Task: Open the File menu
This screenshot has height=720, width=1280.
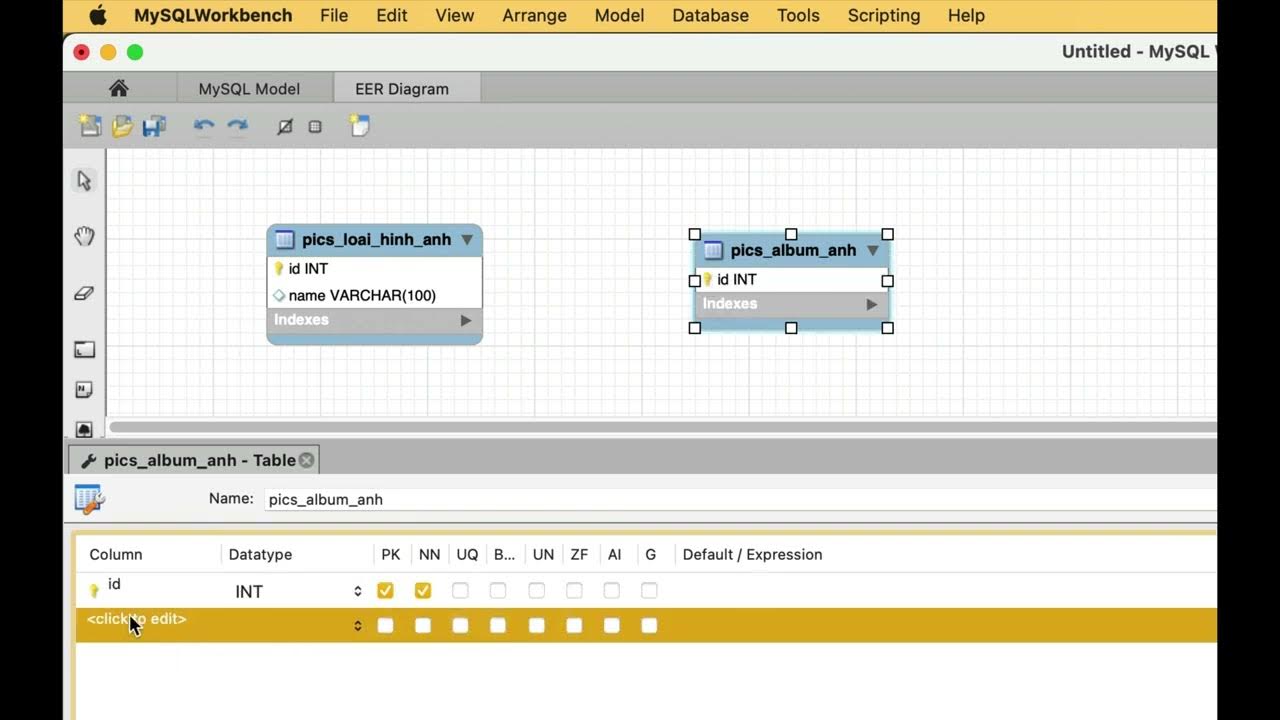Action: [334, 15]
